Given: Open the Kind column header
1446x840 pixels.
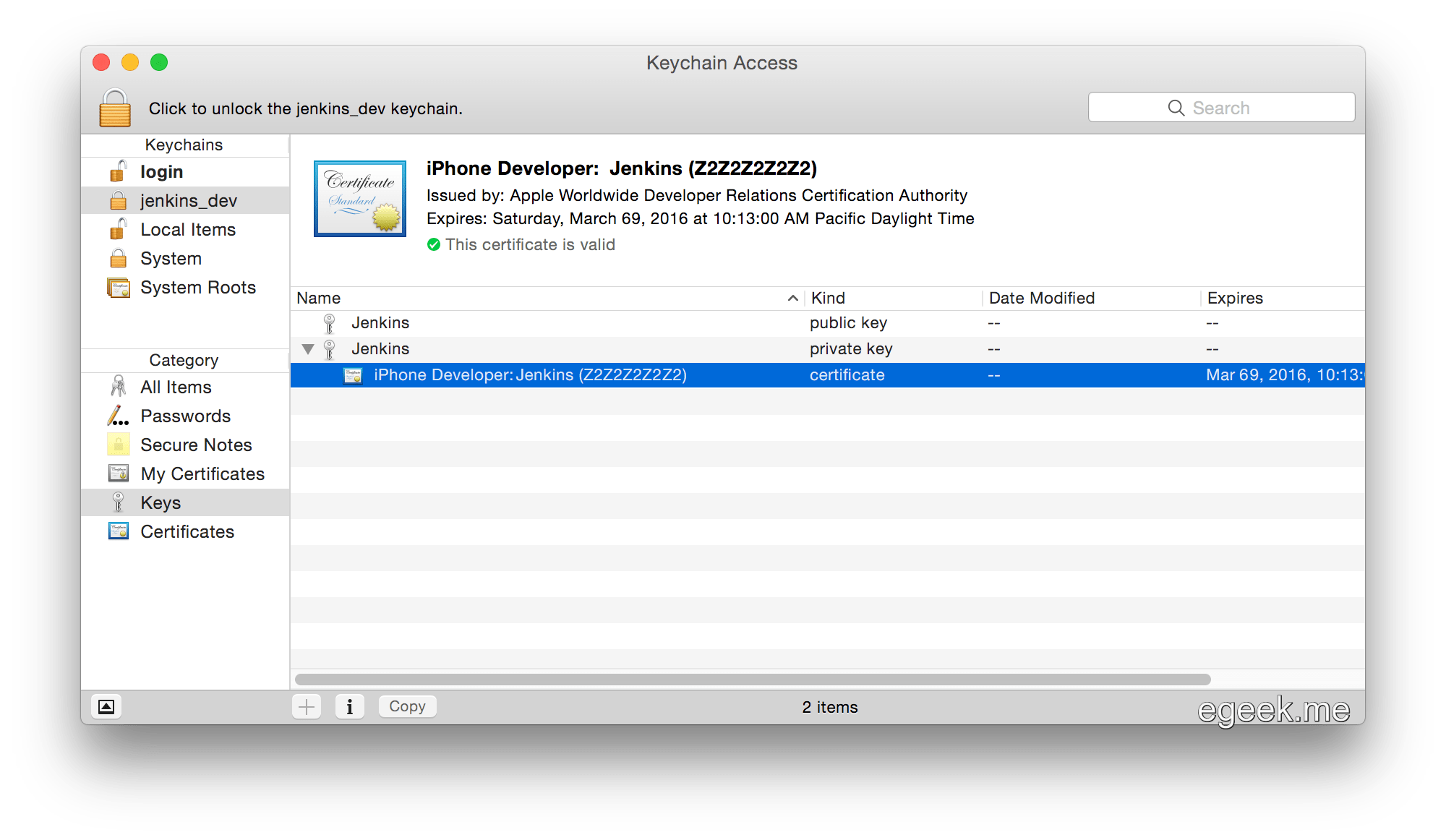Looking at the screenshot, I should click(x=827, y=298).
